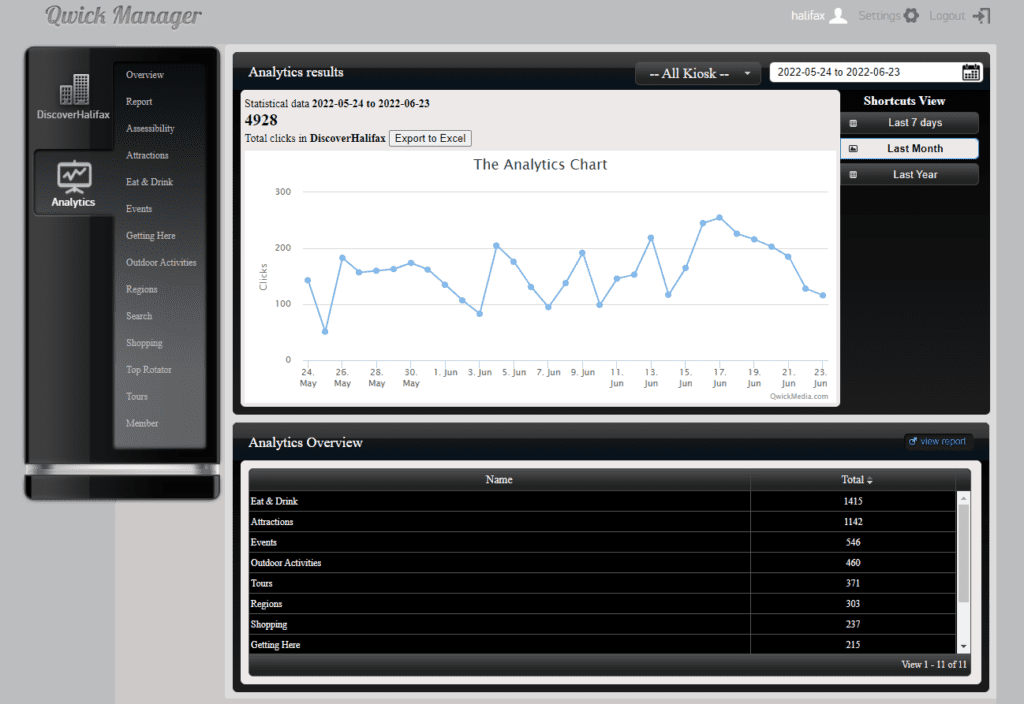Image resolution: width=1024 pixels, height=704 pixels.
Task: Select the Analytics chart icon in sidebar
Action: coord(72,178)
